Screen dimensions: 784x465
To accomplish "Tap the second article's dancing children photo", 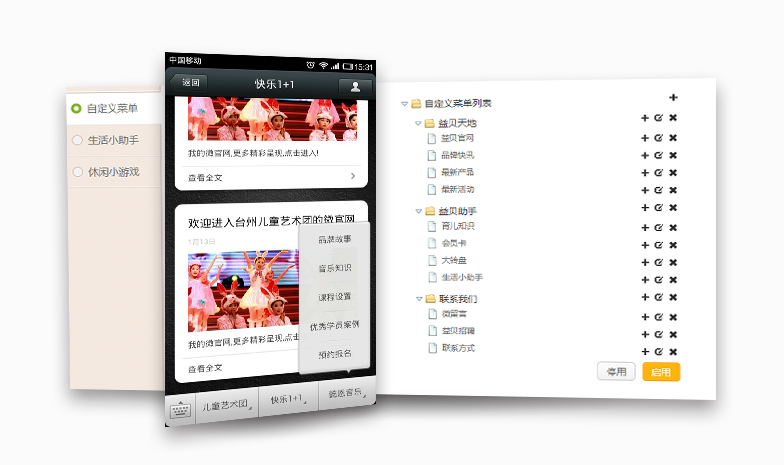I will point(244,291).
